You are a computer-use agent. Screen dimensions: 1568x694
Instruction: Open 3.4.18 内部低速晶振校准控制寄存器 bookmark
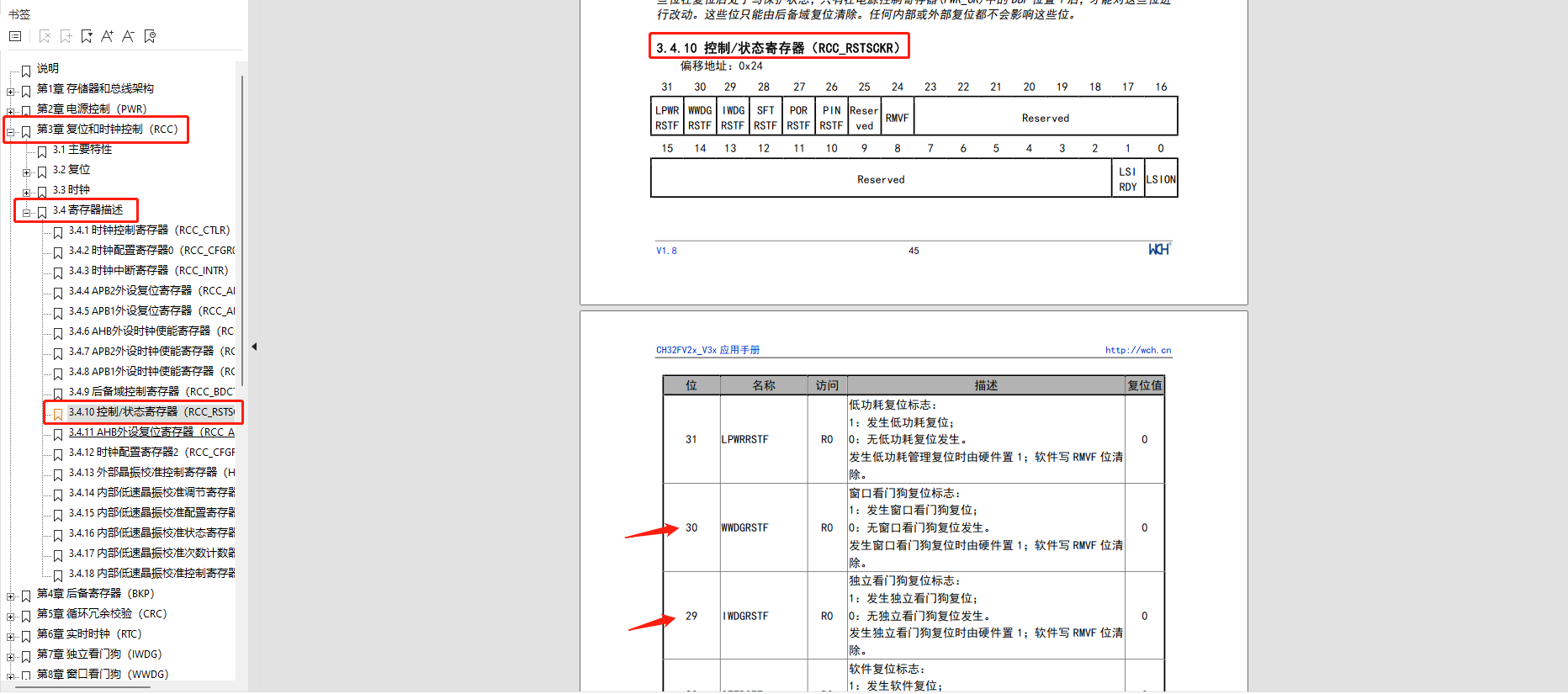151,573
